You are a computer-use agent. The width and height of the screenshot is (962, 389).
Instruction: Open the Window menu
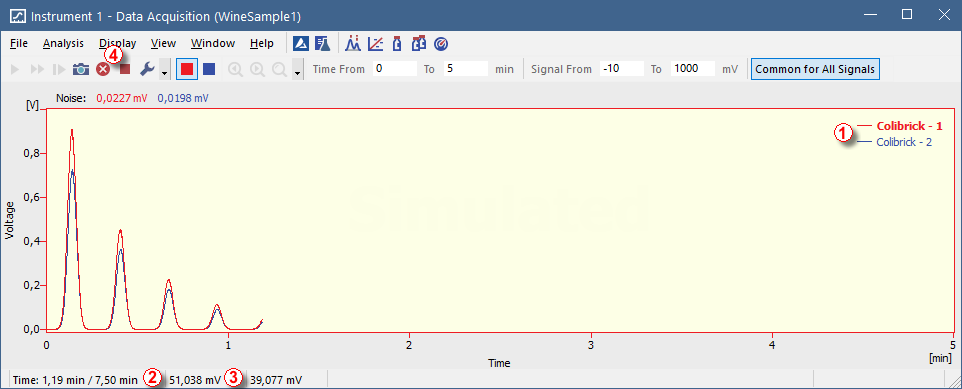pyautogui.click(x=213, y=44)
